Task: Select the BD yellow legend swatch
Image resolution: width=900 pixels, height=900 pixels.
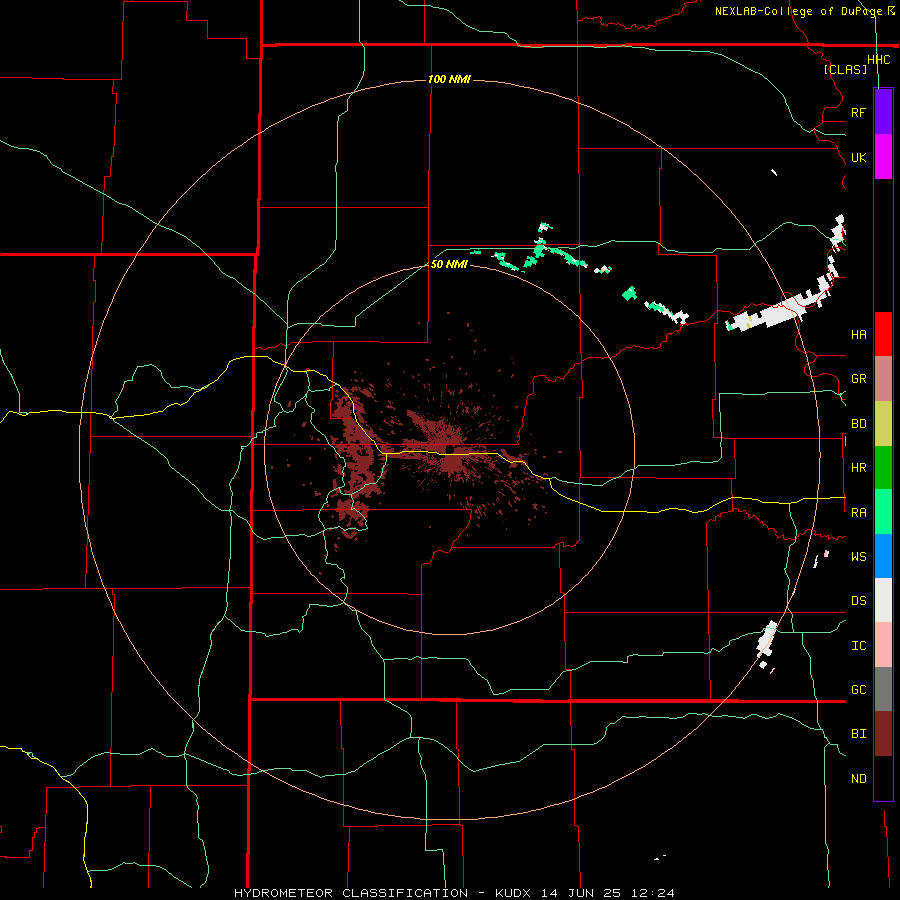Action: (x=883, y=424)
